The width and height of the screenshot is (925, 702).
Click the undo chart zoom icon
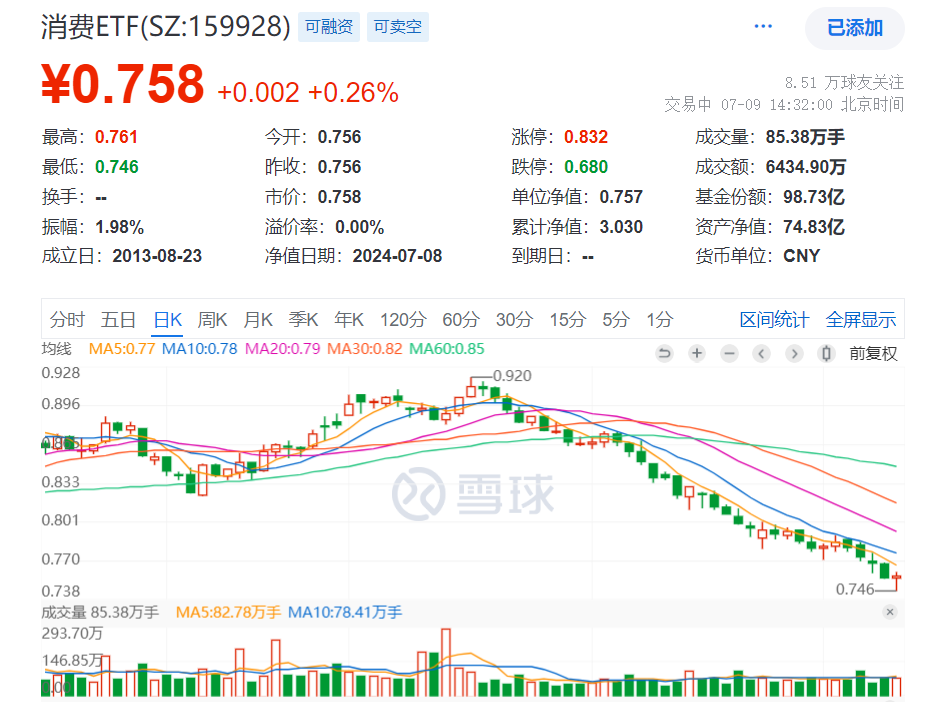click(x=665, y=353)
